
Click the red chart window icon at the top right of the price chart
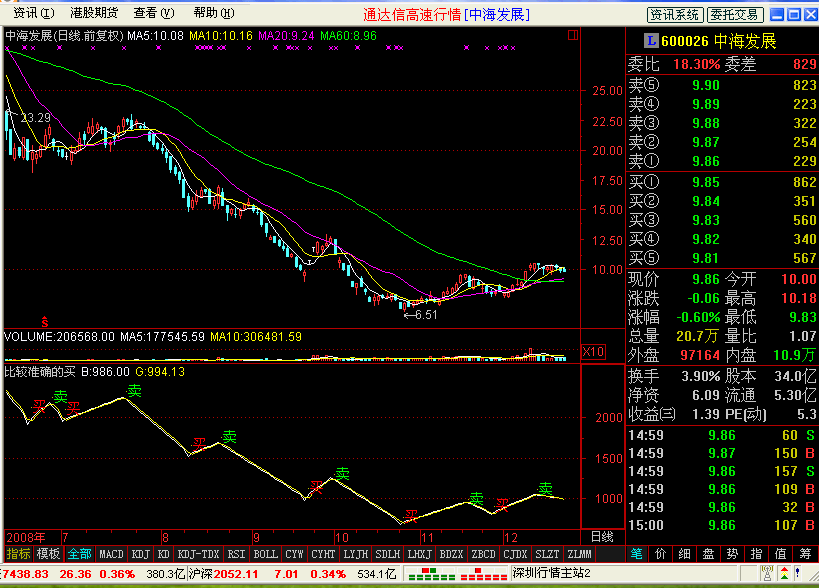573,35
